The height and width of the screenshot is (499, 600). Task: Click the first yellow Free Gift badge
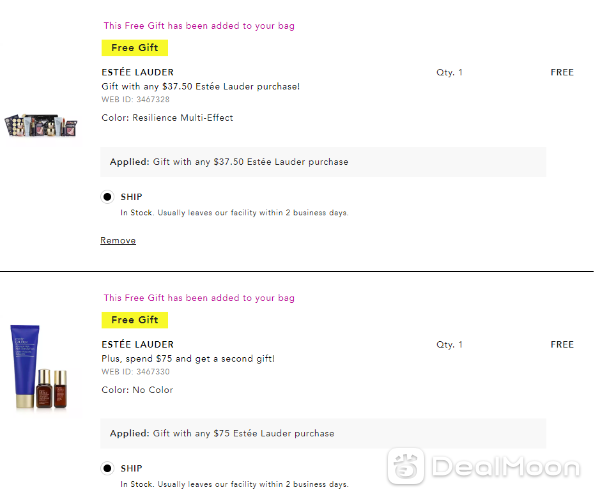coord(135,48)
